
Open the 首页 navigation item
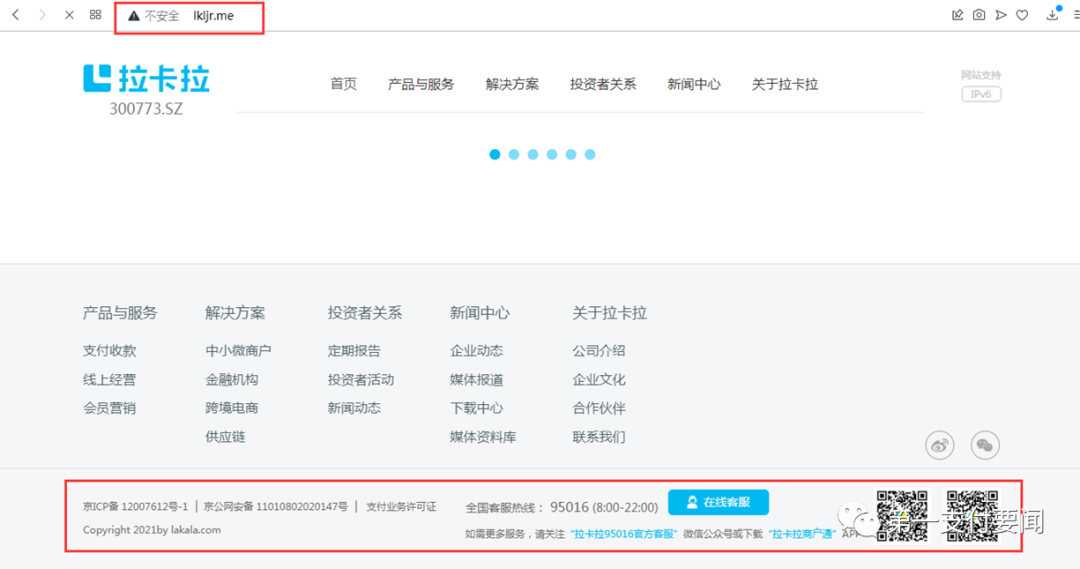[343, 84]
